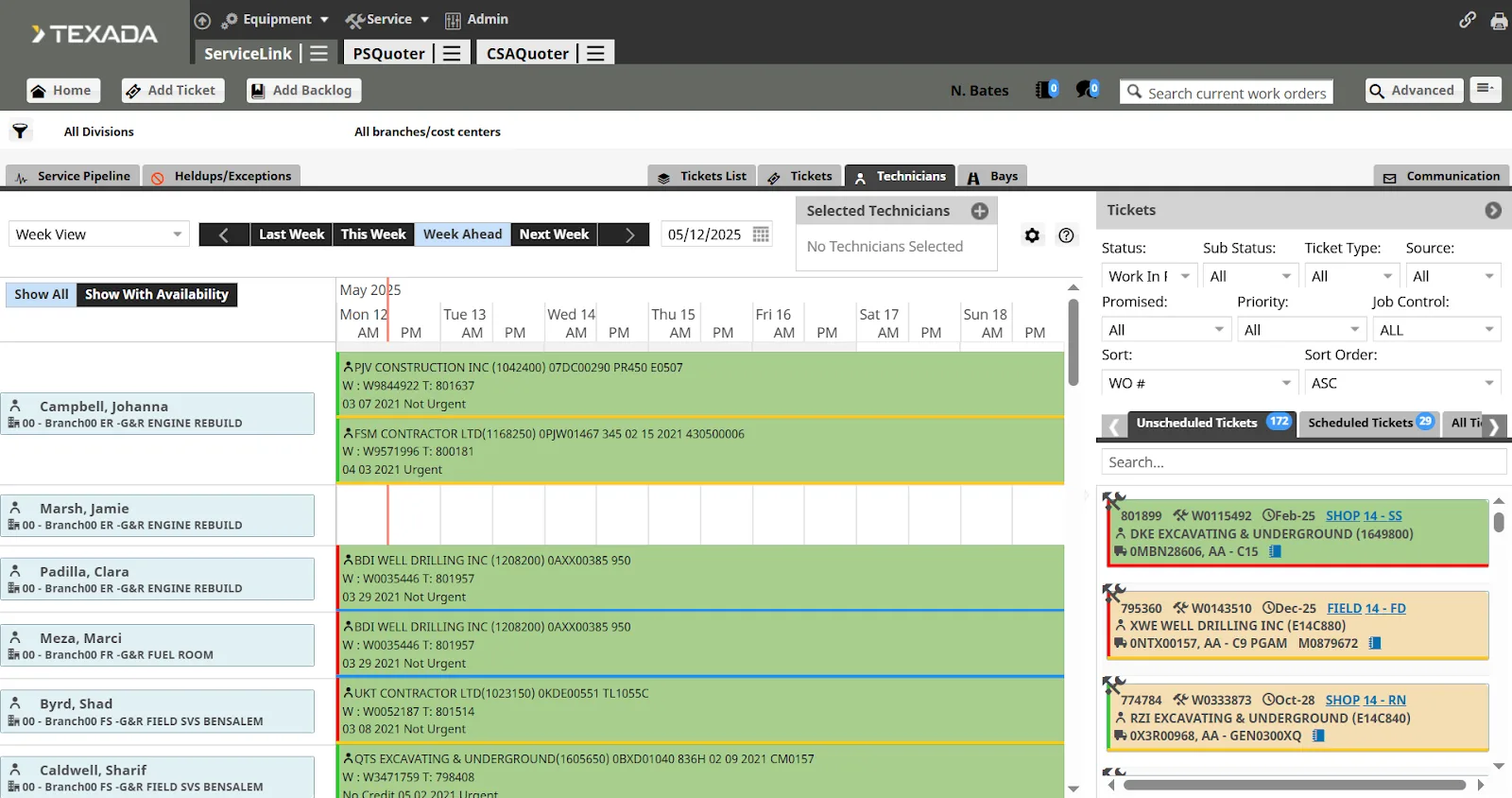Image resolution: width=1512 pixels, height=798 pixels.
Task: Collapse the Tickets panel arrow
Action: tap(1492, 211)
